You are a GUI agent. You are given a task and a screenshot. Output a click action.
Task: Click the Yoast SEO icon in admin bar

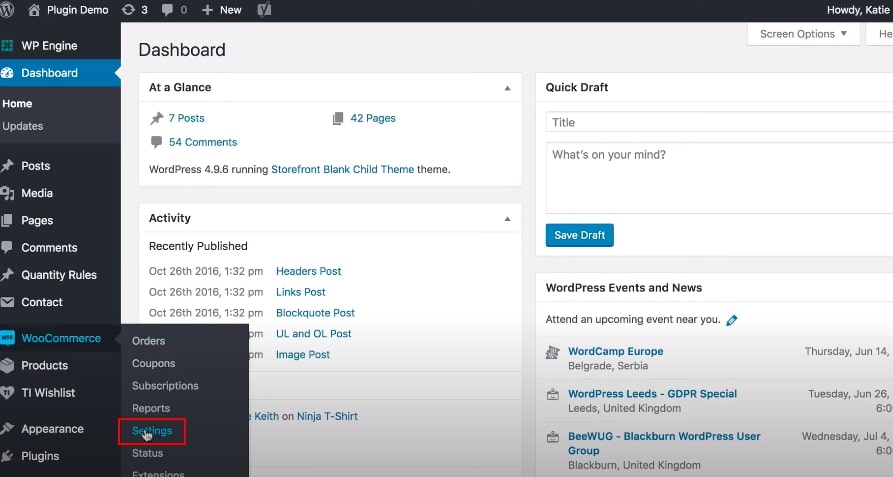click(264, 10)
